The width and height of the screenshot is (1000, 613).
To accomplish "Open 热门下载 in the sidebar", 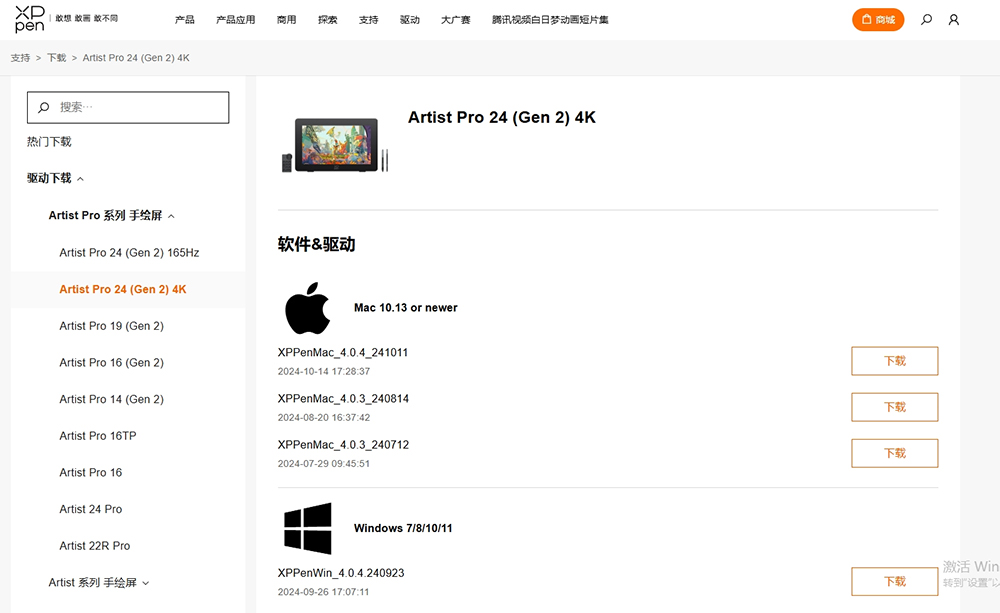I will (49, 142).
